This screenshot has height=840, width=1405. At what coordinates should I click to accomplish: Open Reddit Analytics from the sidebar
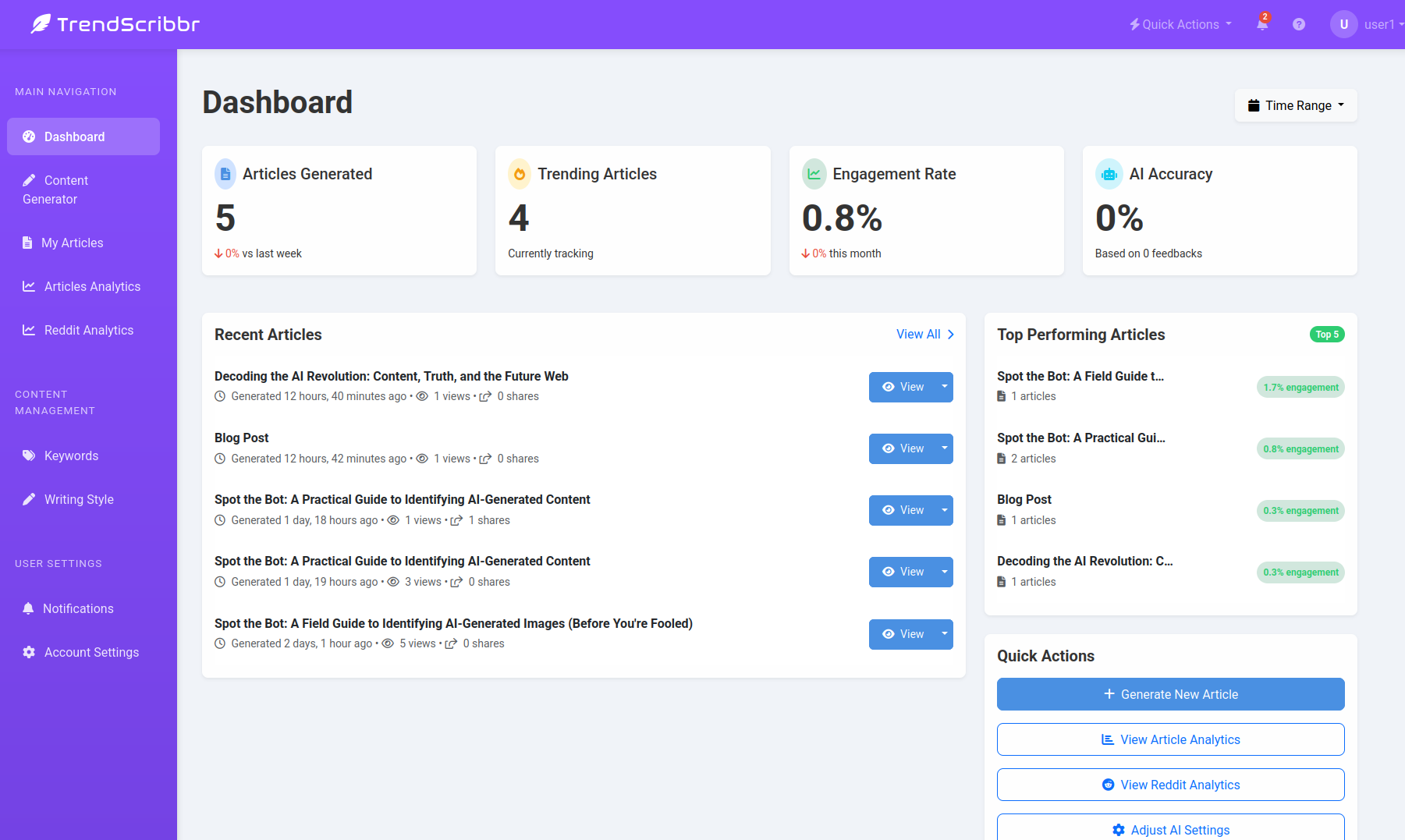pyautogui.click(x=88, y=330)
